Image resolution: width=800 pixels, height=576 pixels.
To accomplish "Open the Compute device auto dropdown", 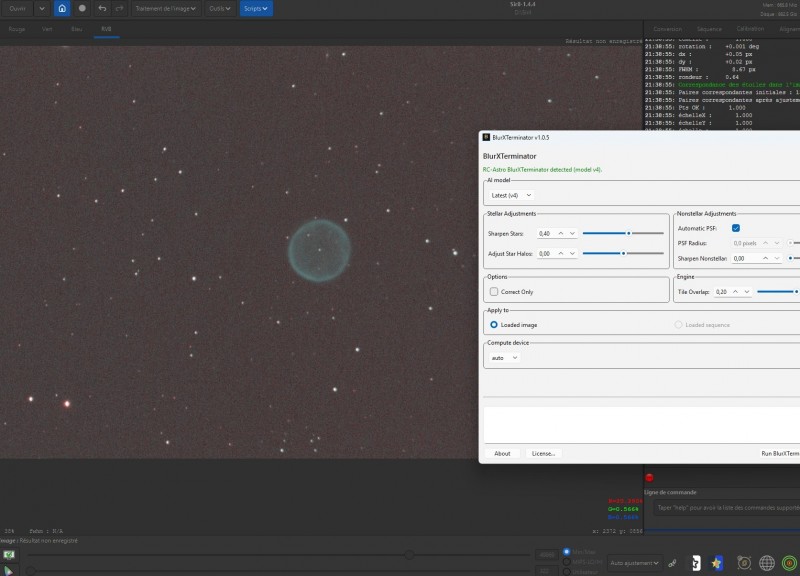I will coord(504,358).
